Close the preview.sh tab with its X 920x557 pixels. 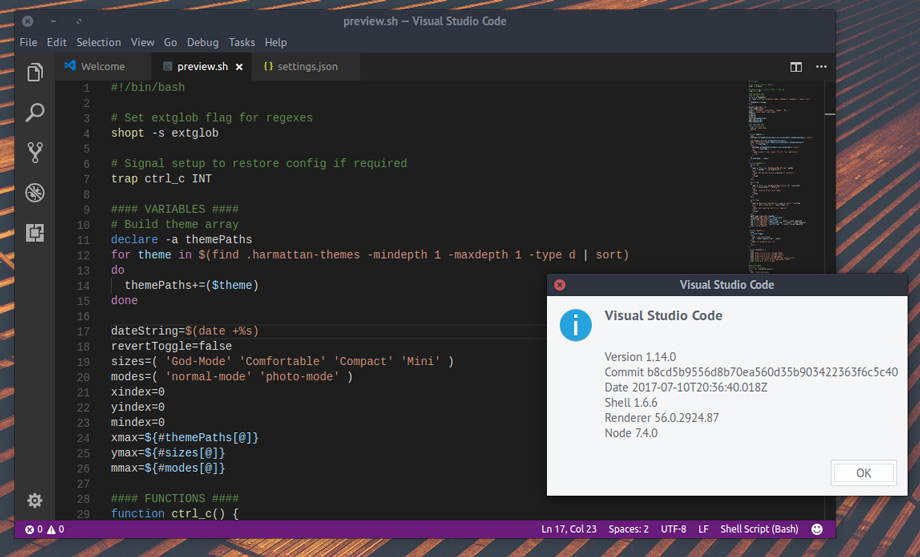click(239, 67)
